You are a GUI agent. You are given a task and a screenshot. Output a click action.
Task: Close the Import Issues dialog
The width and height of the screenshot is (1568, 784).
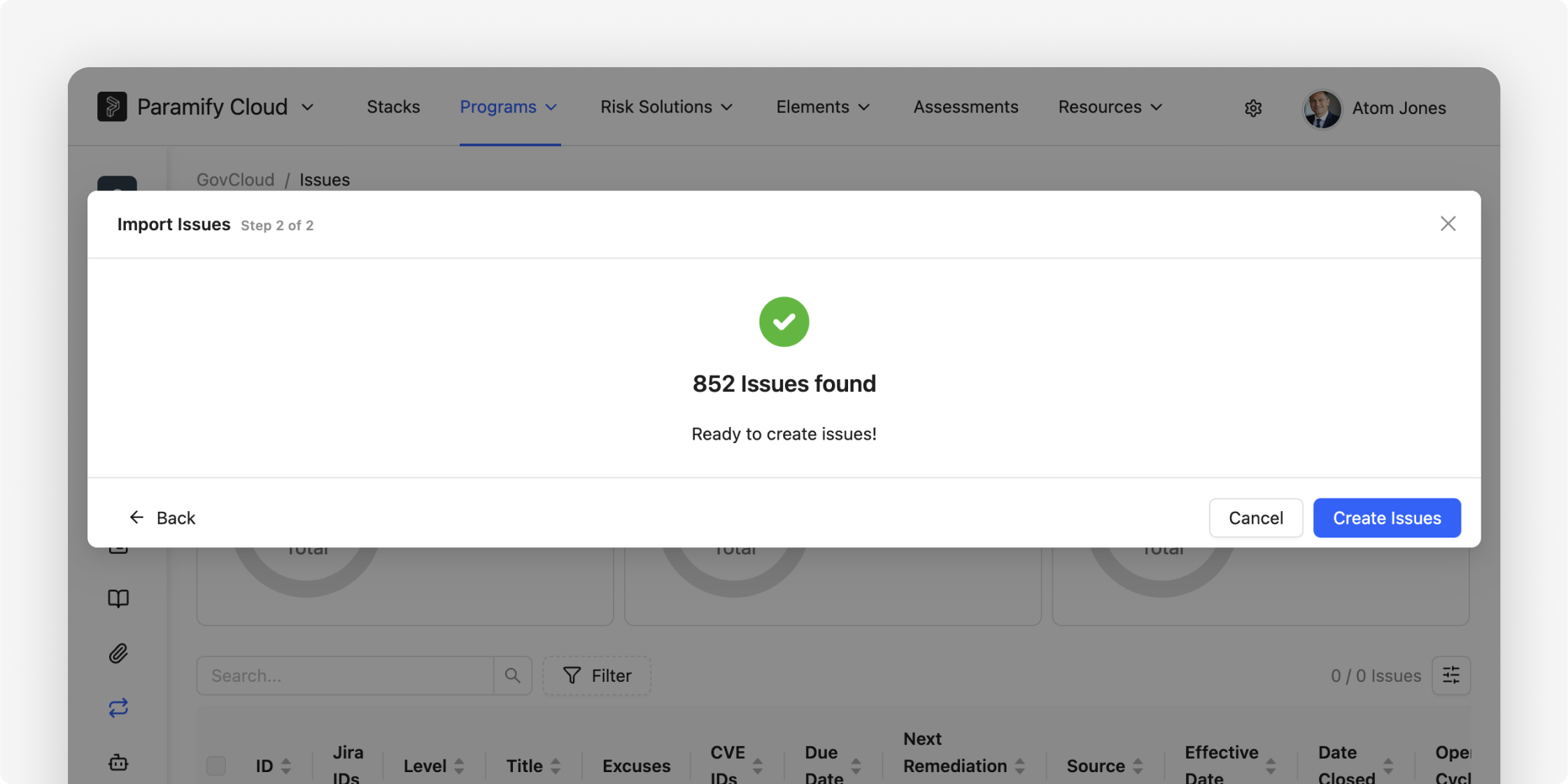1448,224
